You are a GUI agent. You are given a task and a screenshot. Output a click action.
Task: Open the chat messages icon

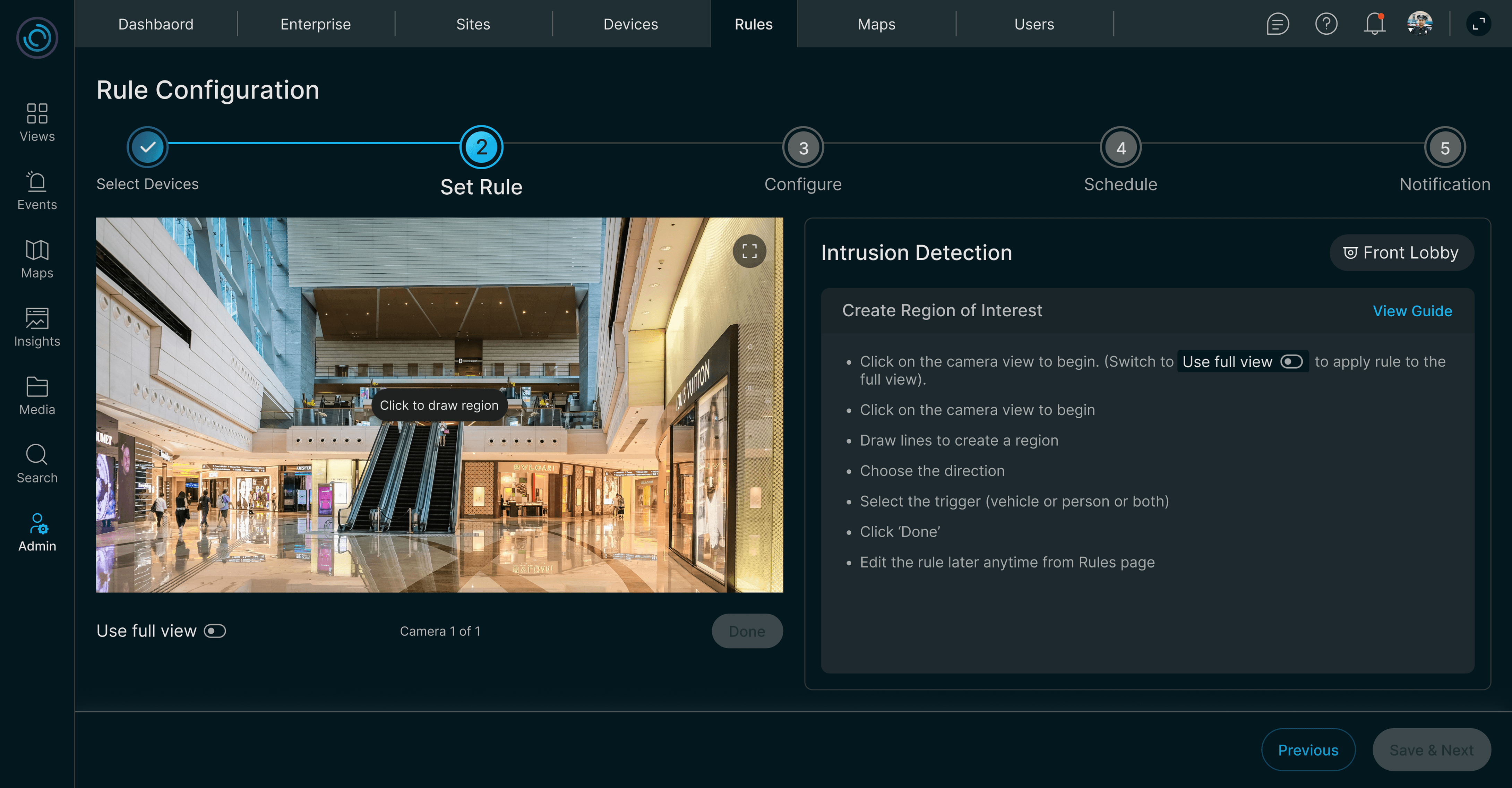coord(1277,24)
